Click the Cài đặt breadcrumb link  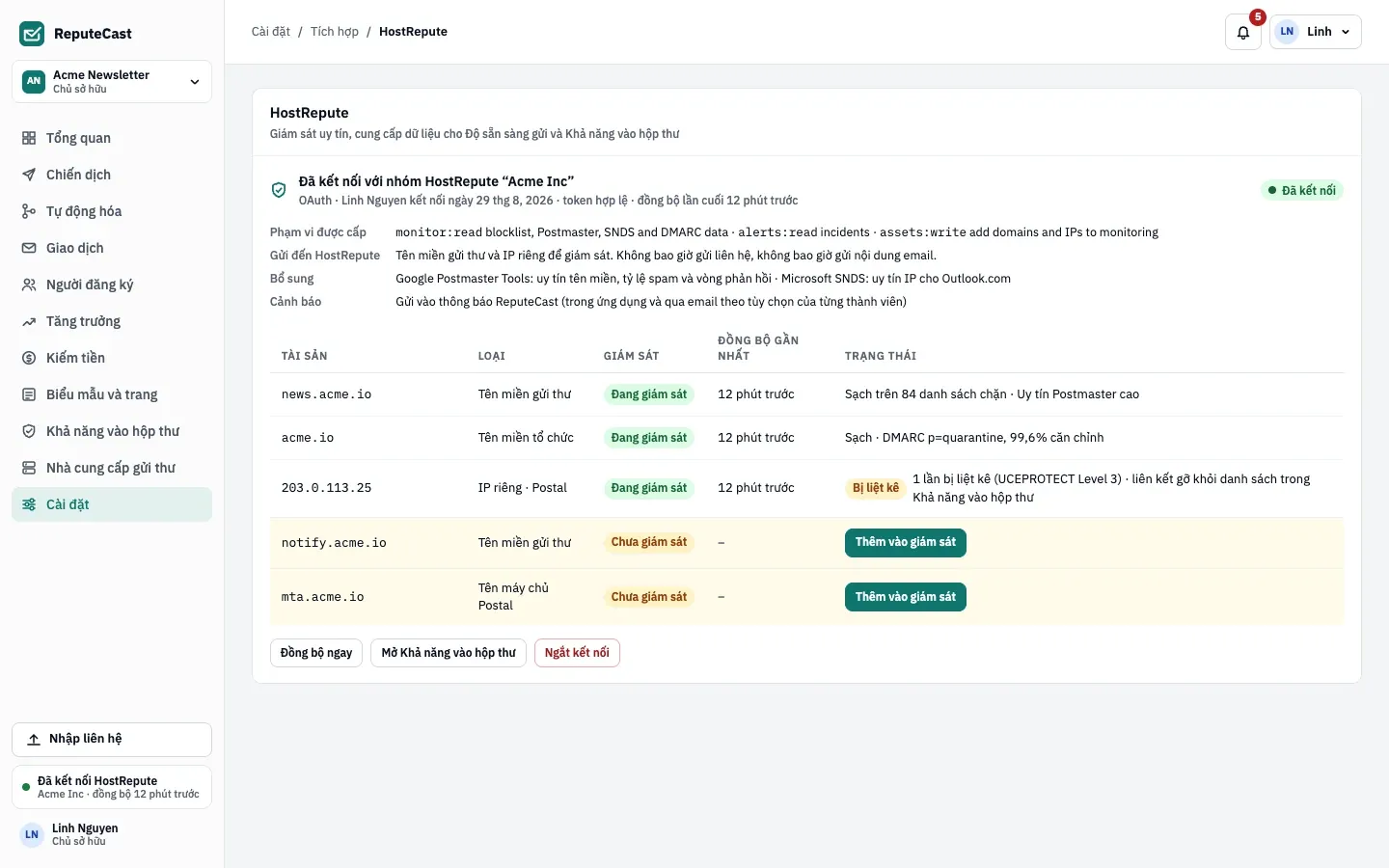[271, 32]
